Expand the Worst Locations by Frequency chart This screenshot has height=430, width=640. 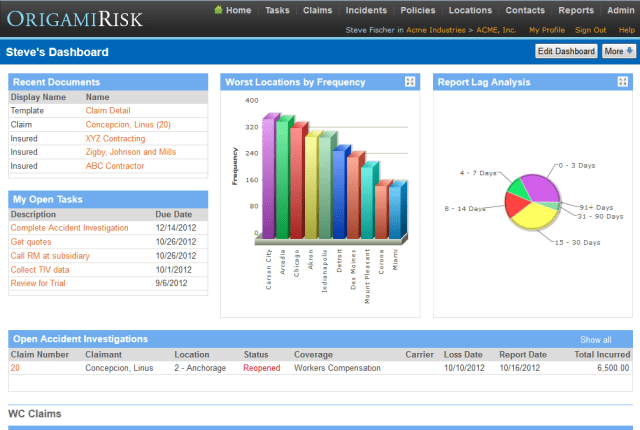pos(410,82)
